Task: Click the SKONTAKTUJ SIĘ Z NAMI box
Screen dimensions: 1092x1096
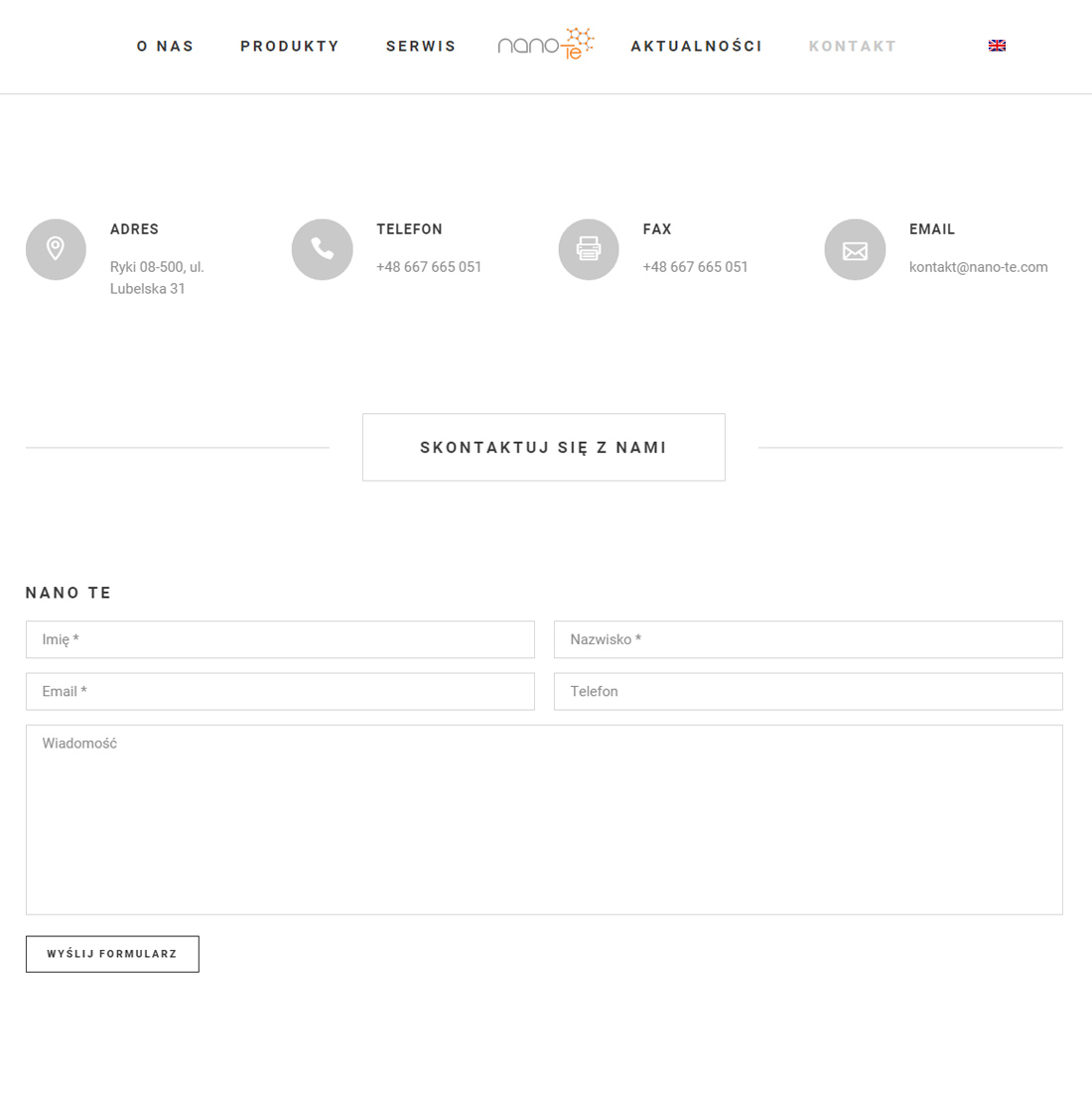Action: [544, 448]
